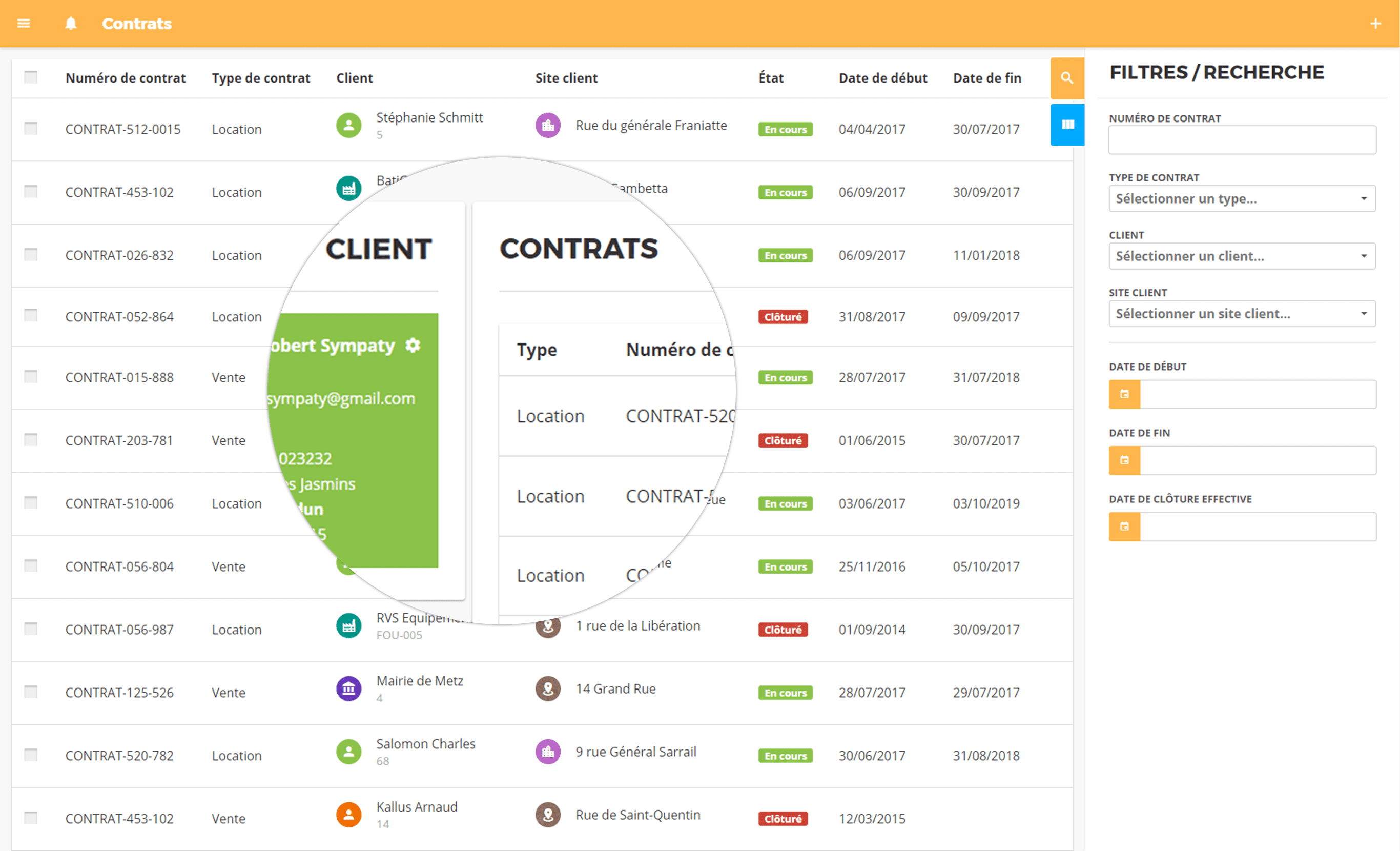Sort by Site client column header

566,78
